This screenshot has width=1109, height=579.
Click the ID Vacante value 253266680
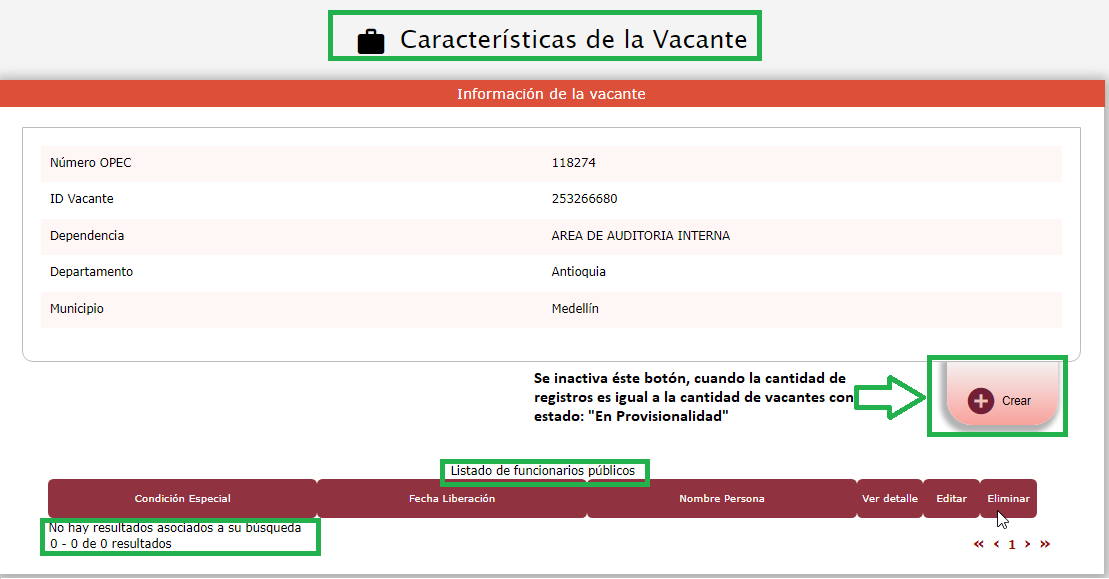pyautogui.click(x=584, y=199)
